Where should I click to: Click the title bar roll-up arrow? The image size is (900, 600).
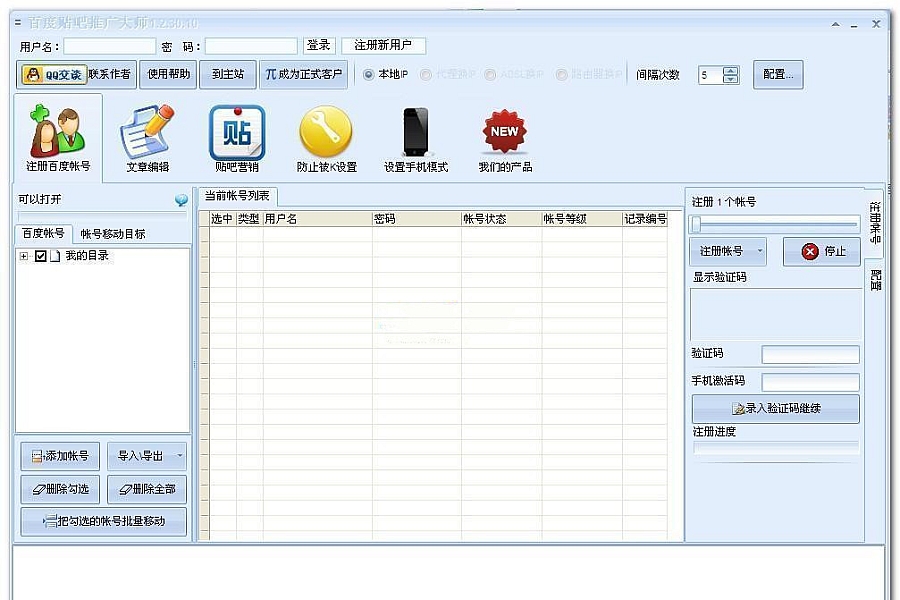pos(836,24)
